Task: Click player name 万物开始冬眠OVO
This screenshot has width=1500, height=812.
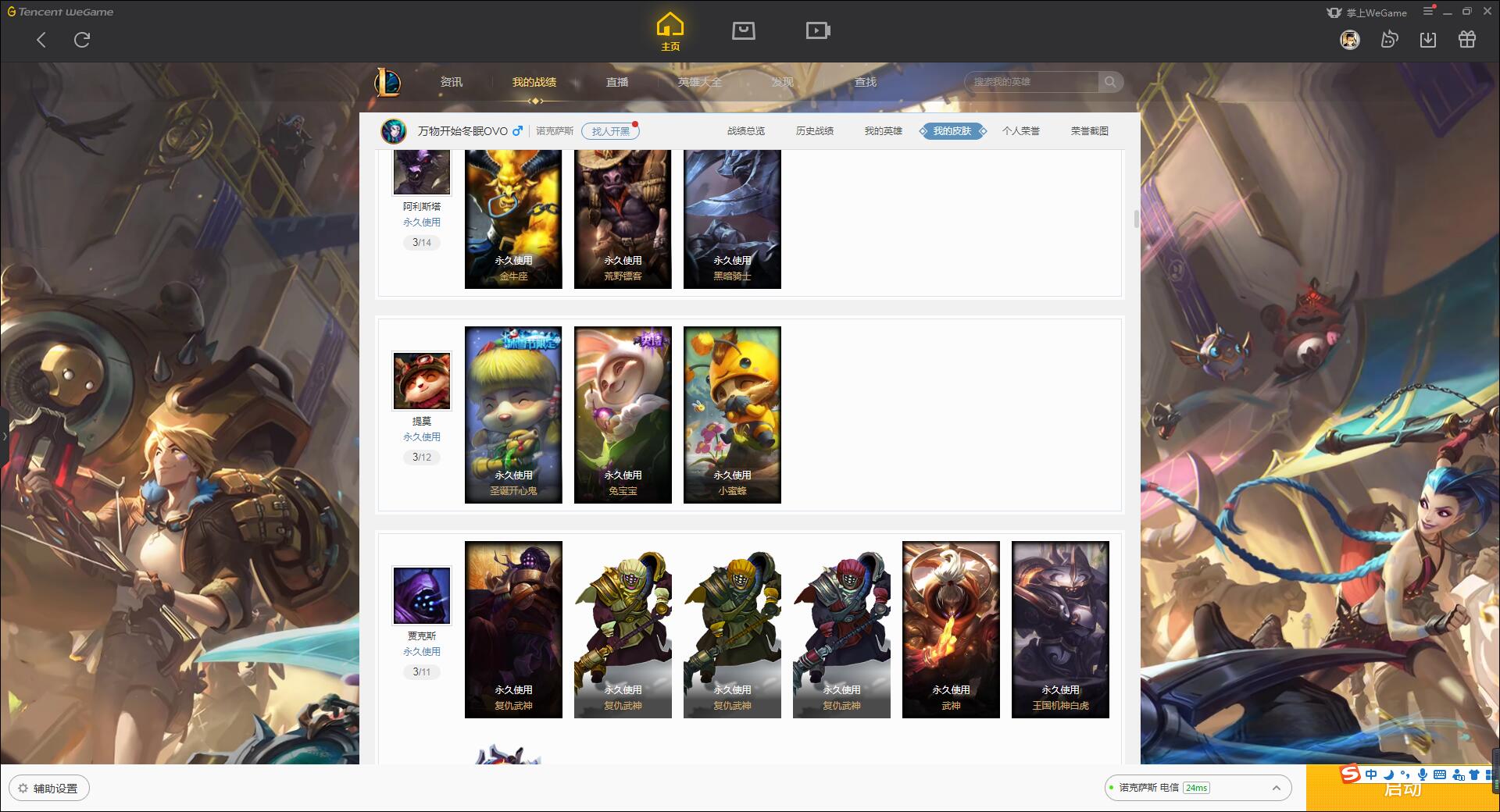Action: pyautogui.click(x=462, y=131)
